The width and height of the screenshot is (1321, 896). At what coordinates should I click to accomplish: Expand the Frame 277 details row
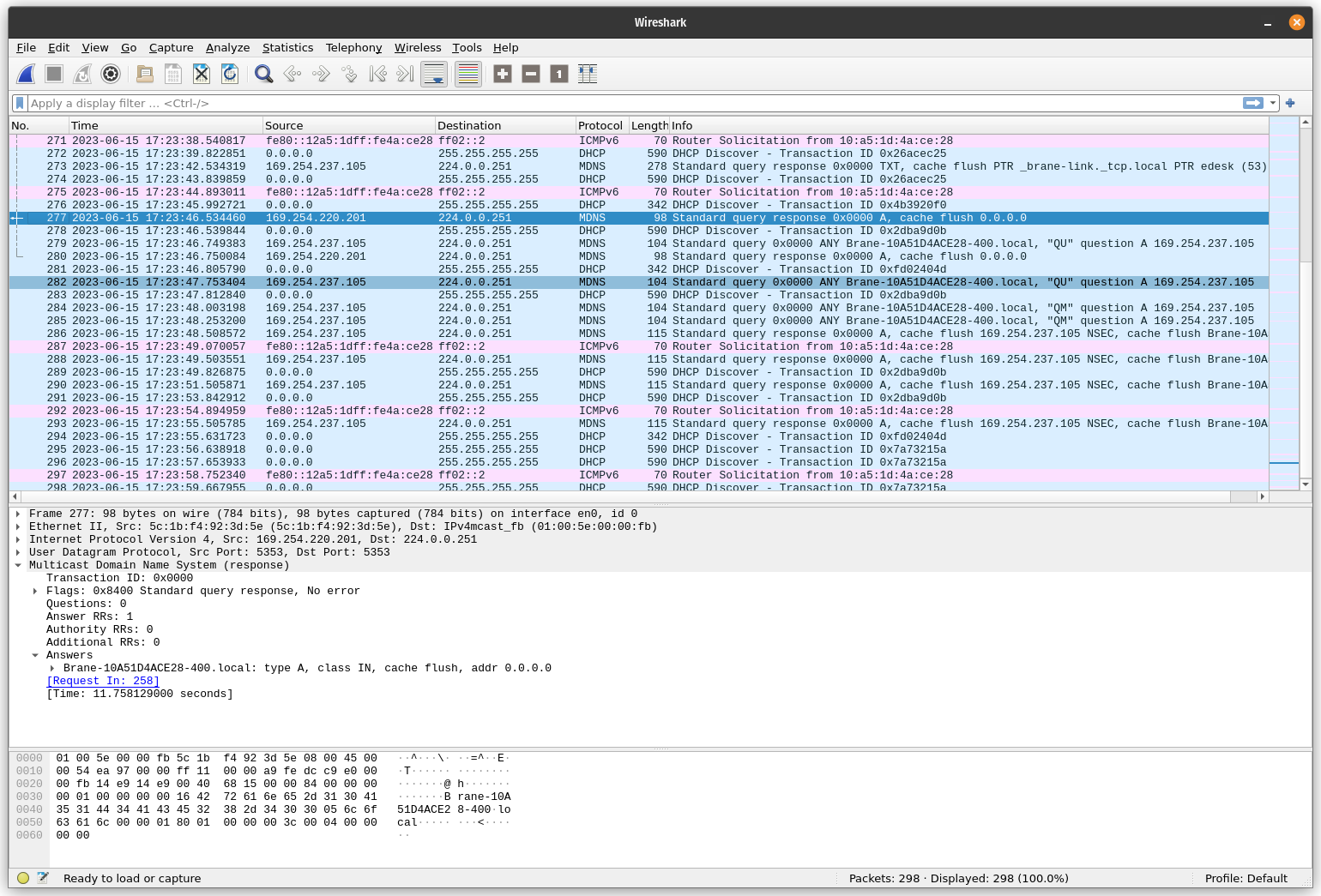tap(18, 514)
